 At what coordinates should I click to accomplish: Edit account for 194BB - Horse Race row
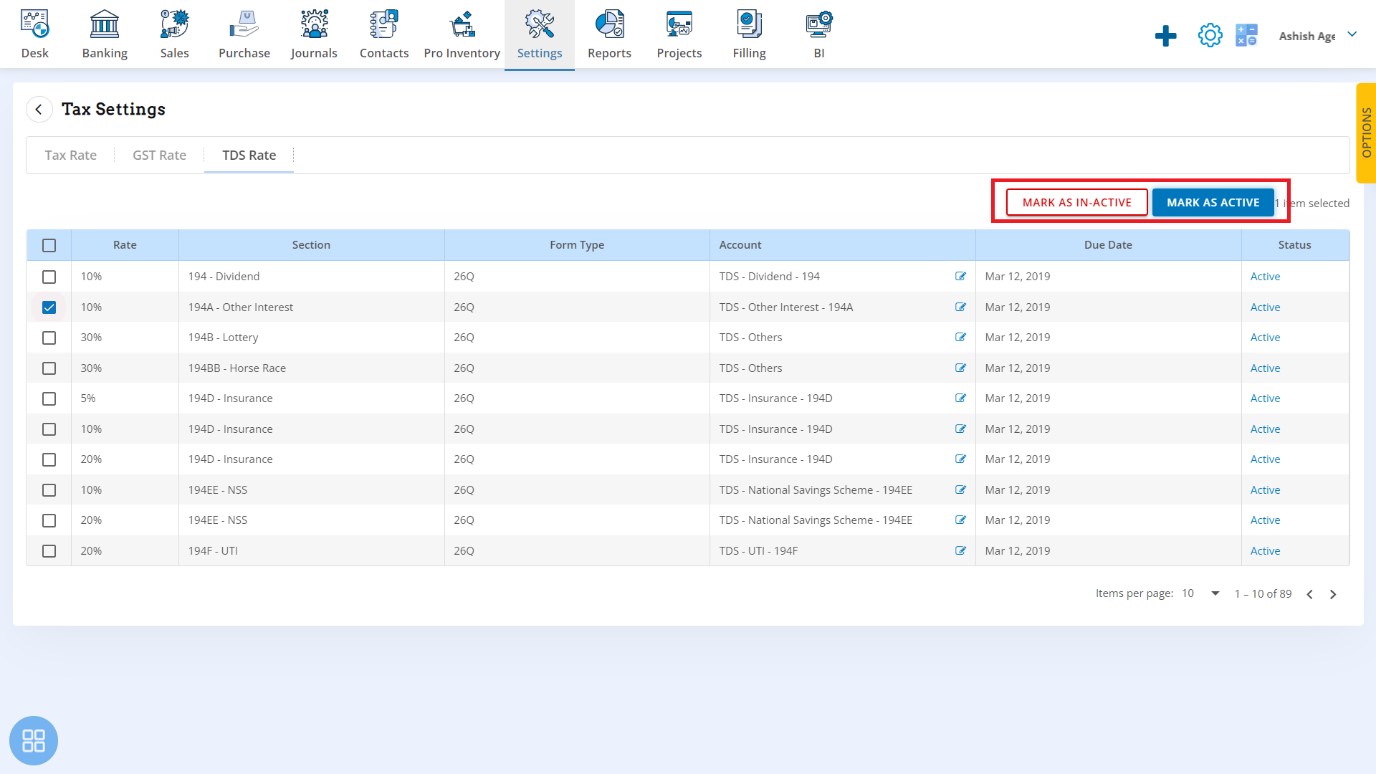coord(961,368)
